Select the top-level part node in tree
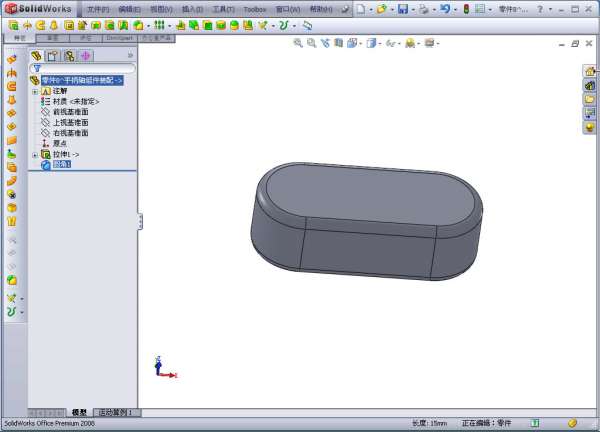Screen dimensions: 600x432 82,80
